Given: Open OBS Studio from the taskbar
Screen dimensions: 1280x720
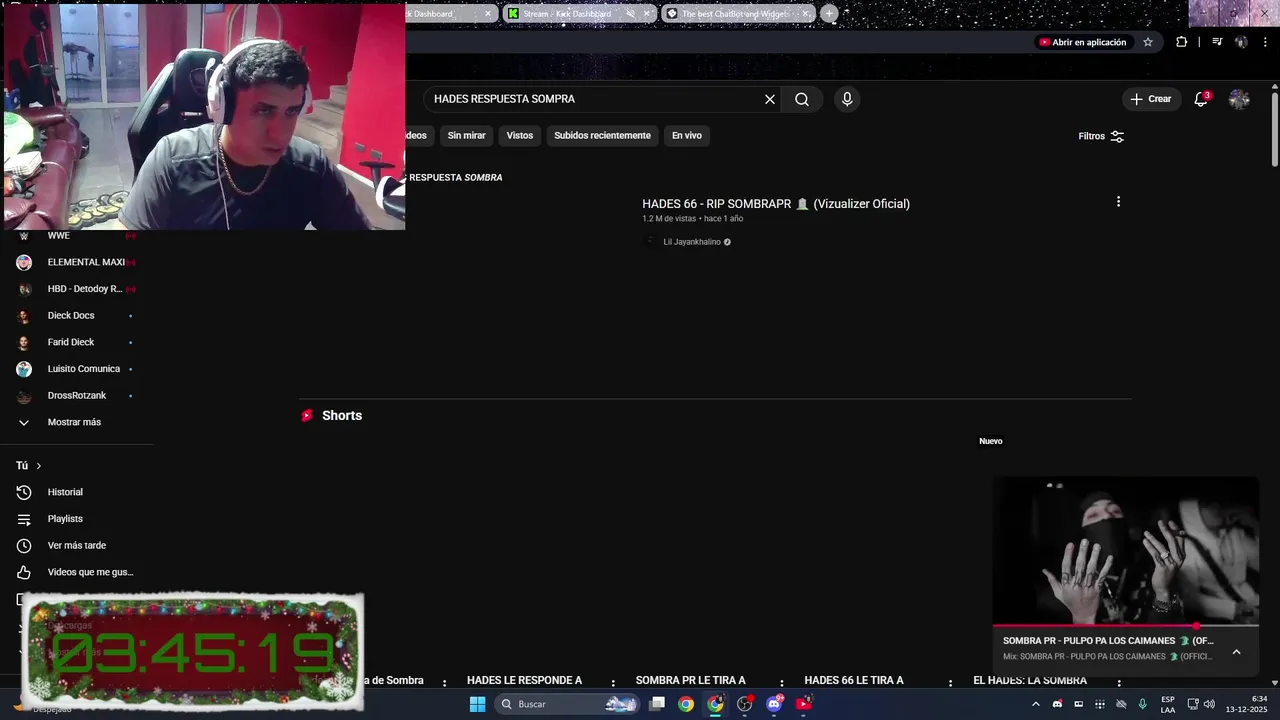Looking at the screenshot, I should (x=745, y=704).
